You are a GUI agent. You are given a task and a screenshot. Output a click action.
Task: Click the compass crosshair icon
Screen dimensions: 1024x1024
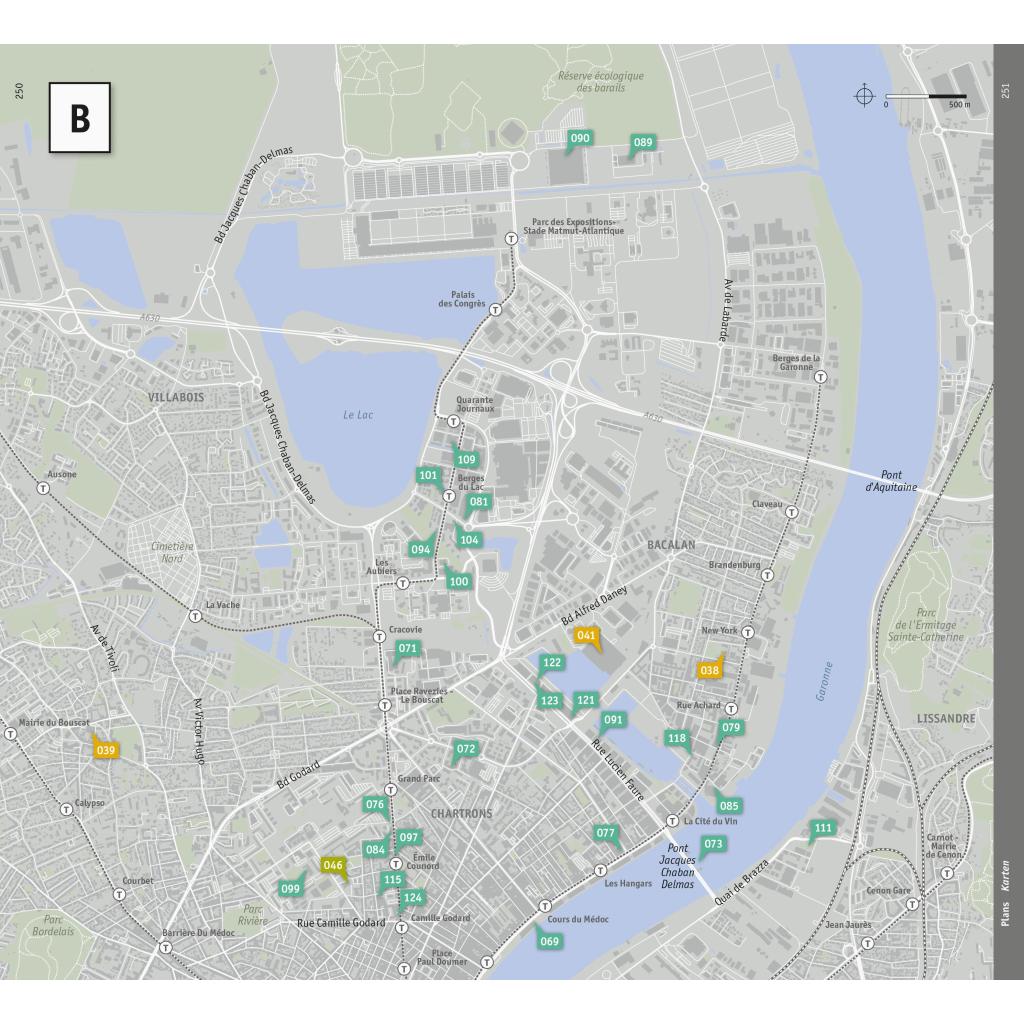pyautogui.click(x=863, y=96)
